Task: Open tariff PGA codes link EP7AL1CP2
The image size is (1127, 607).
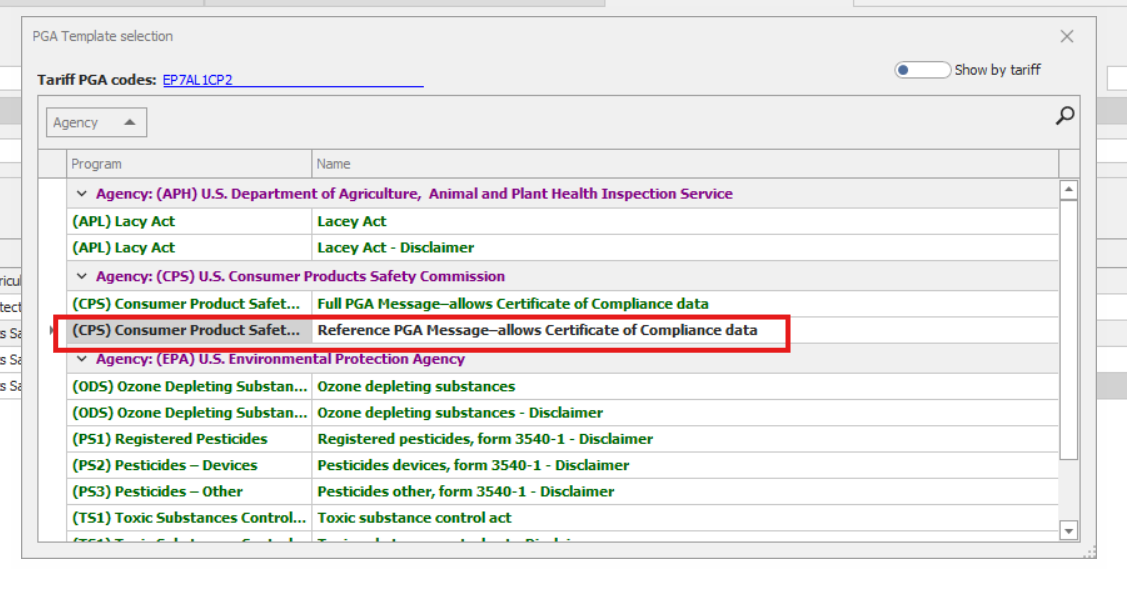Action: (198, 80)
